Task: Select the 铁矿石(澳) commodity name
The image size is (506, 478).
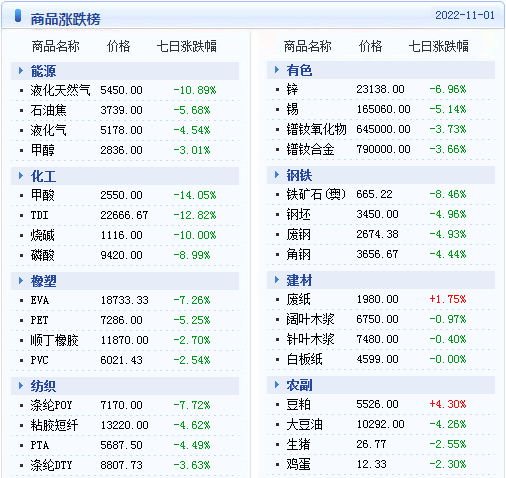Action: pos(316,194)
